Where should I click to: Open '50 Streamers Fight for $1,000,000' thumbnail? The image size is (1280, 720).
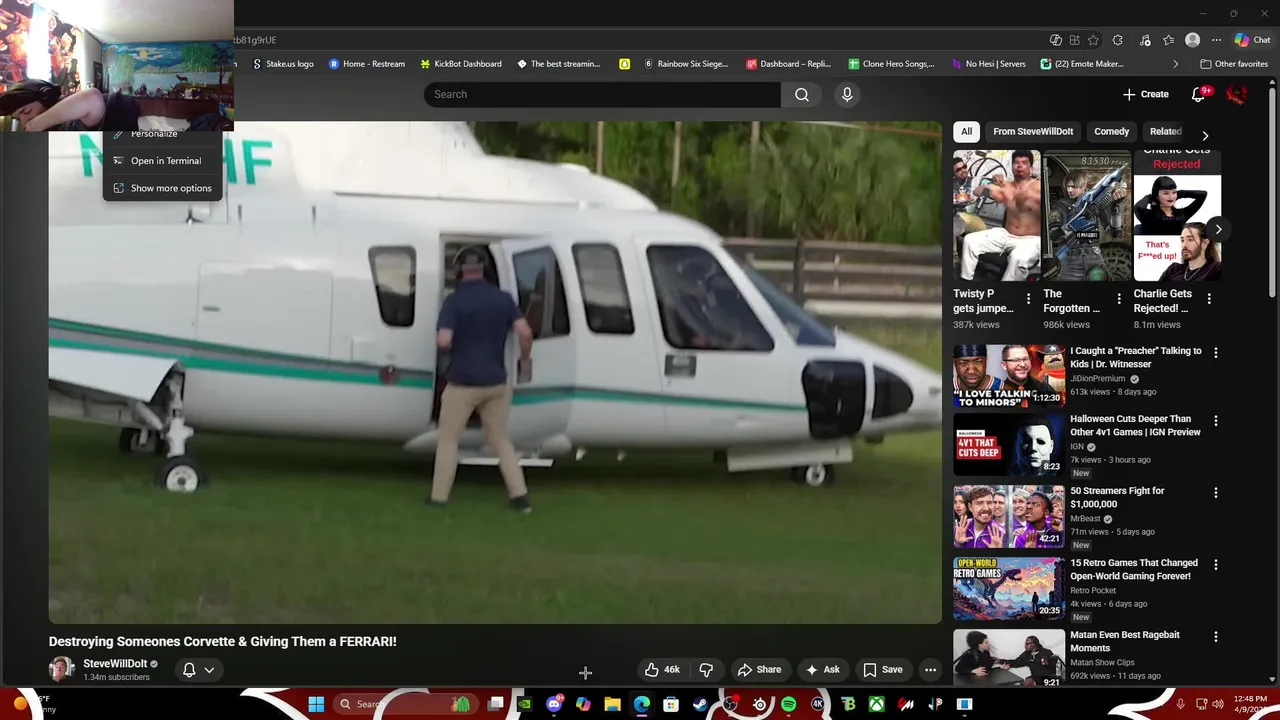(x=1008, y=516)
